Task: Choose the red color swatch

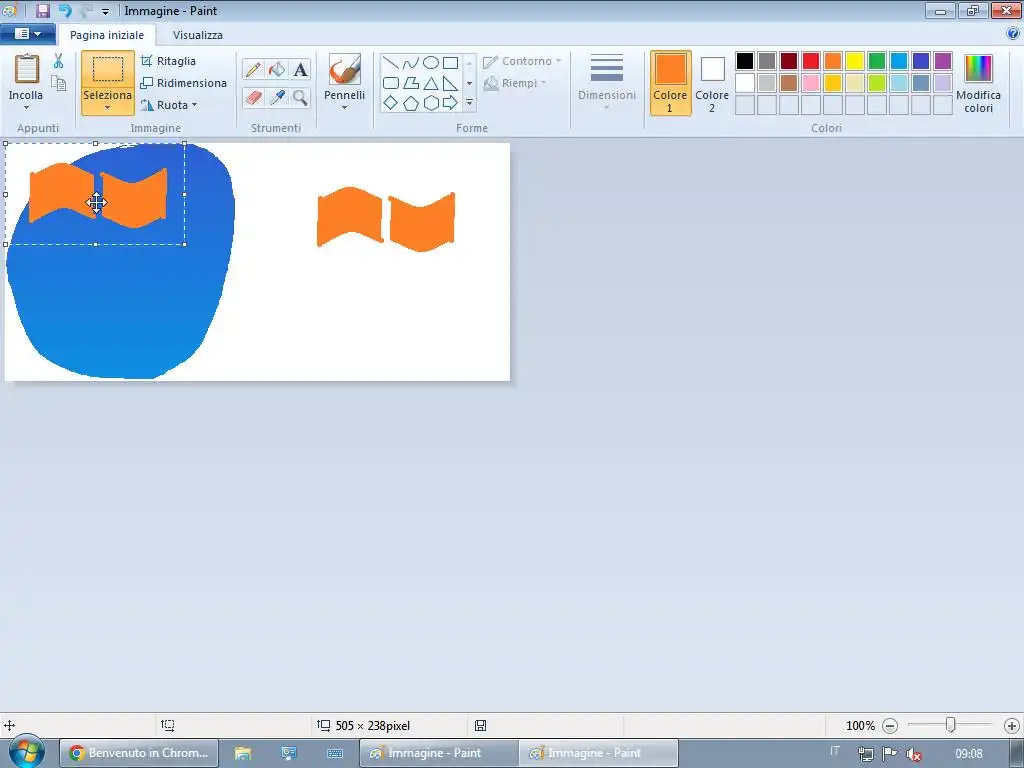Action: tap(811, 61)
